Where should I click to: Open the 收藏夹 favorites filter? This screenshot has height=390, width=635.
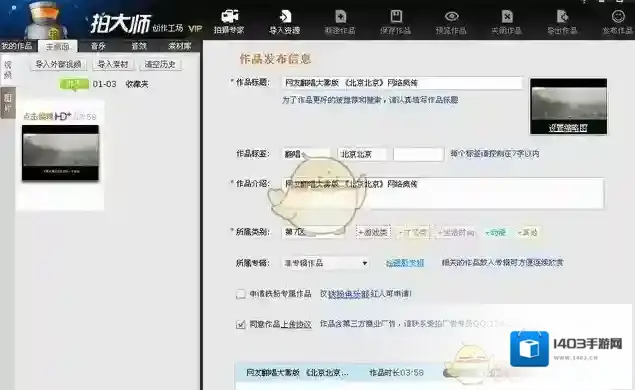tap(137, 84)
